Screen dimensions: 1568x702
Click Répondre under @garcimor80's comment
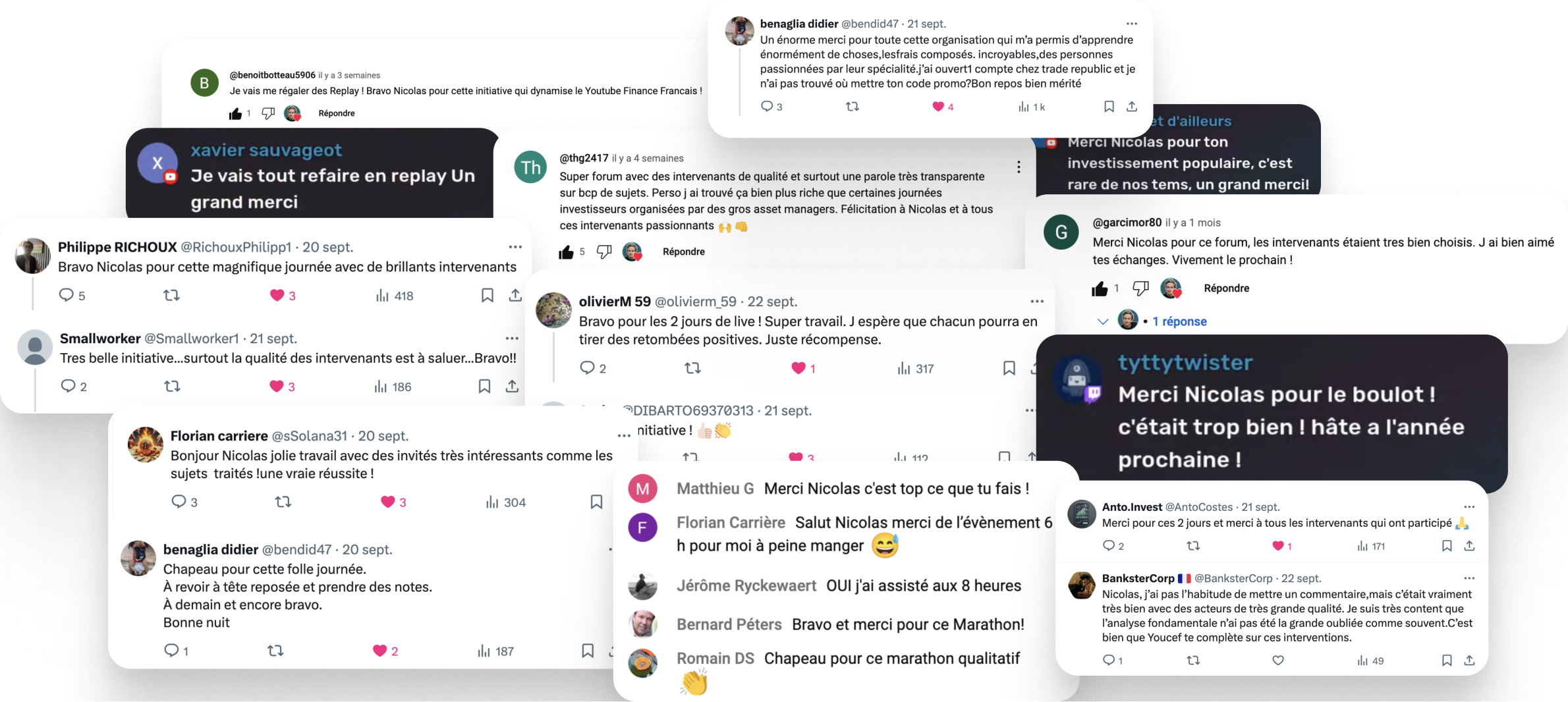(x=1226, y=288)
